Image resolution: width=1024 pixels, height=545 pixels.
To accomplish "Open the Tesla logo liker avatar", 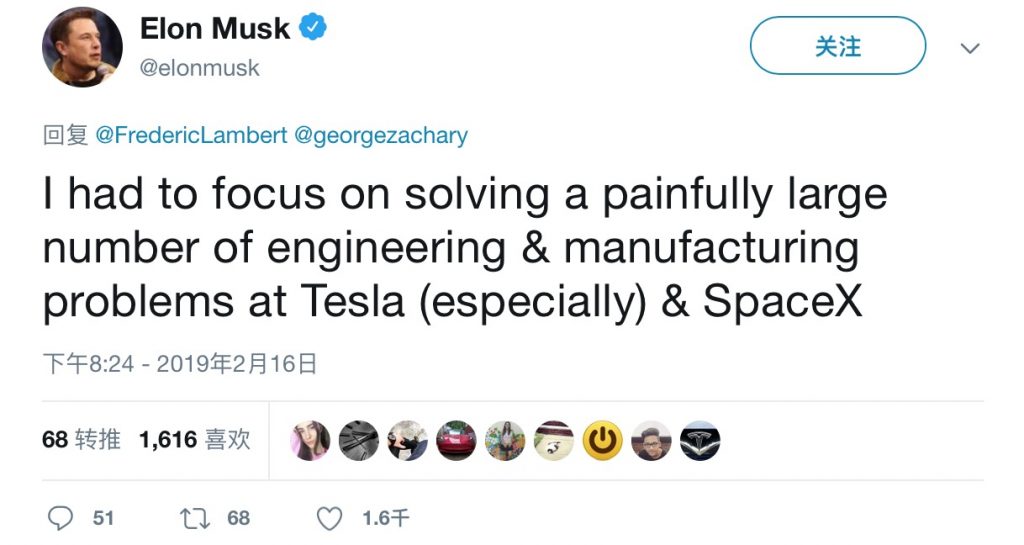I will click(x=700, y=440).
